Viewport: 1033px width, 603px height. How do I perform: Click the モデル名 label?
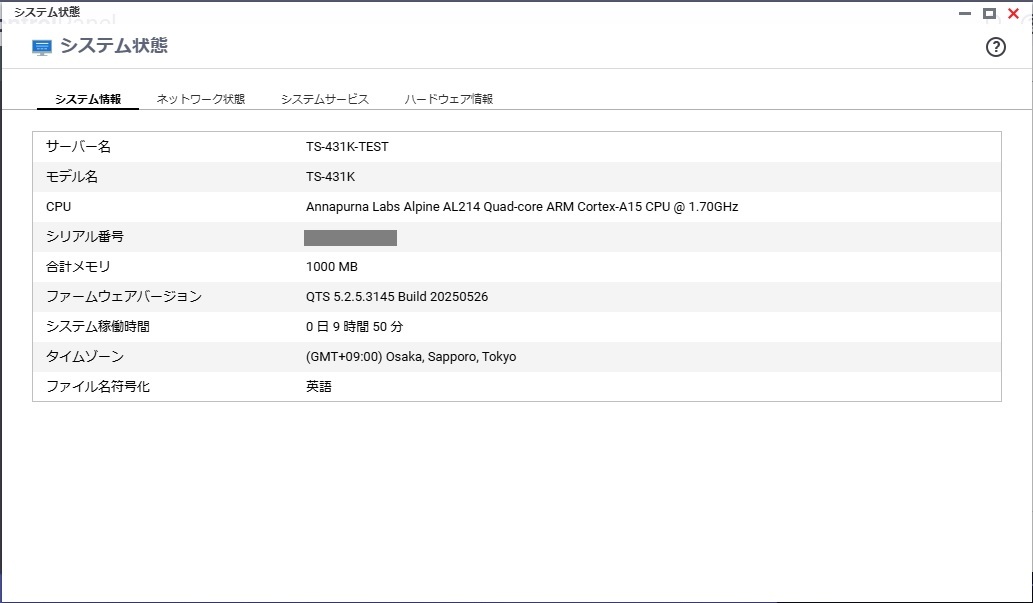pyautogui.click(x=72, y=177)
